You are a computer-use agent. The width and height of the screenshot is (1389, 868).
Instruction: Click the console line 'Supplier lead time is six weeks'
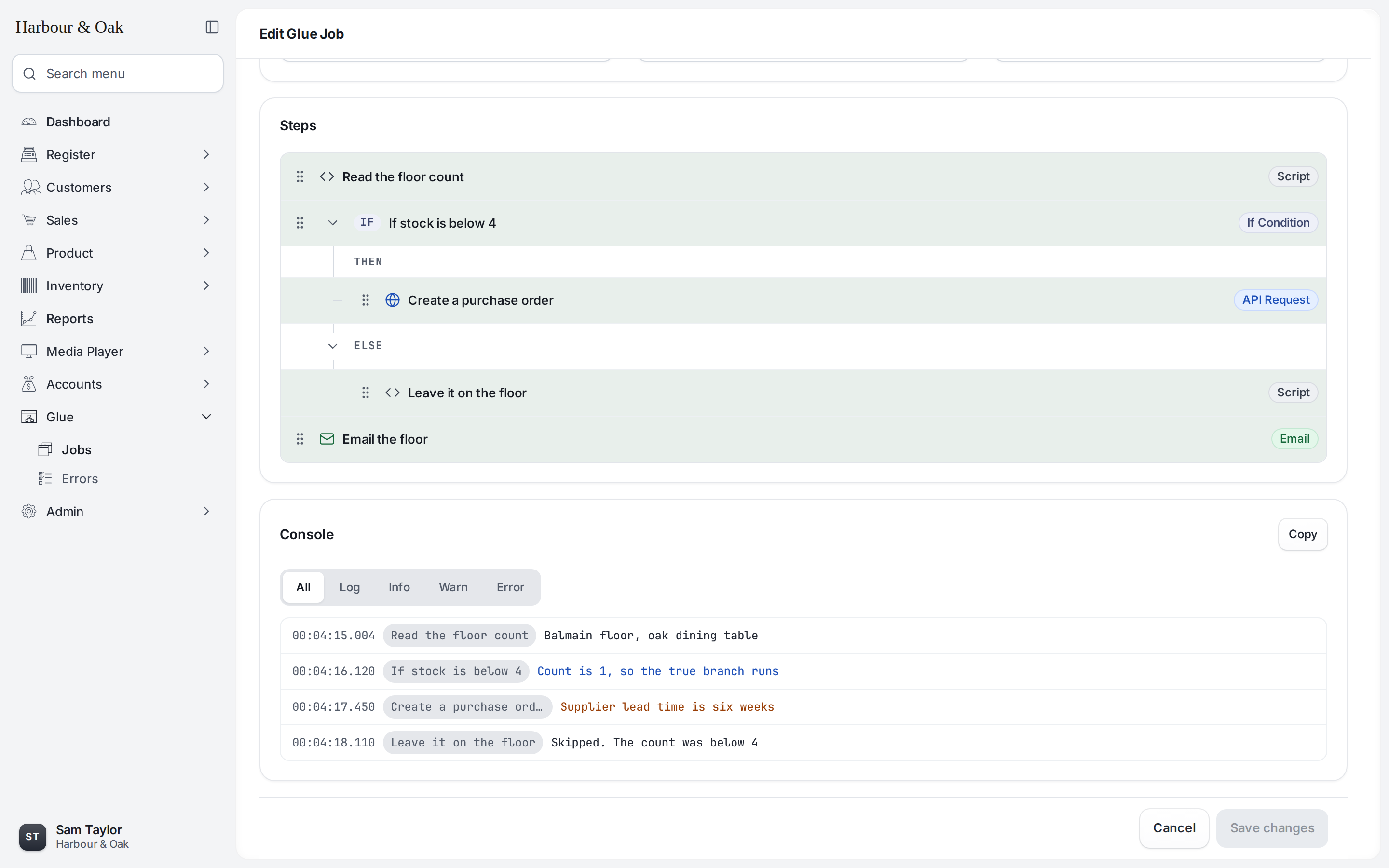[x=667, y=706]
